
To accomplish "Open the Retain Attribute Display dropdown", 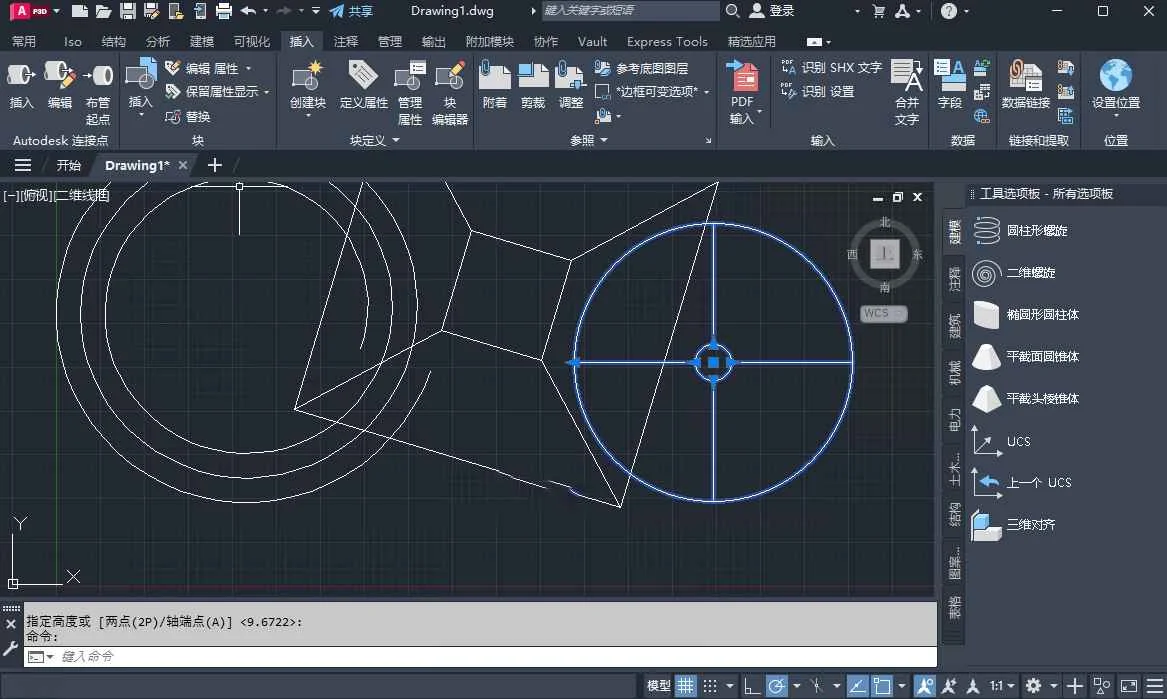I will coord(266,92).
